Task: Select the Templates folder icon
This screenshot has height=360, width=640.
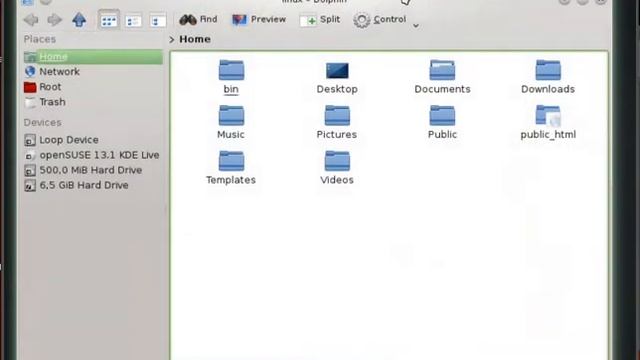Action: [x=231, y=161]
